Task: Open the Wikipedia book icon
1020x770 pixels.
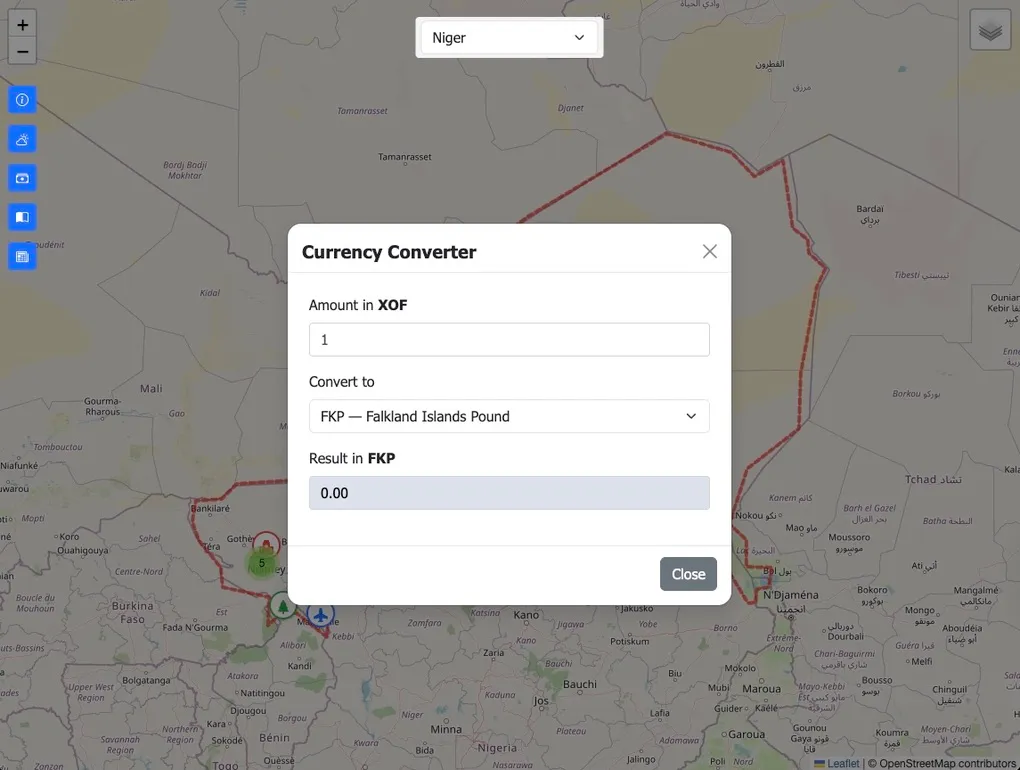Action: [22, 217]
